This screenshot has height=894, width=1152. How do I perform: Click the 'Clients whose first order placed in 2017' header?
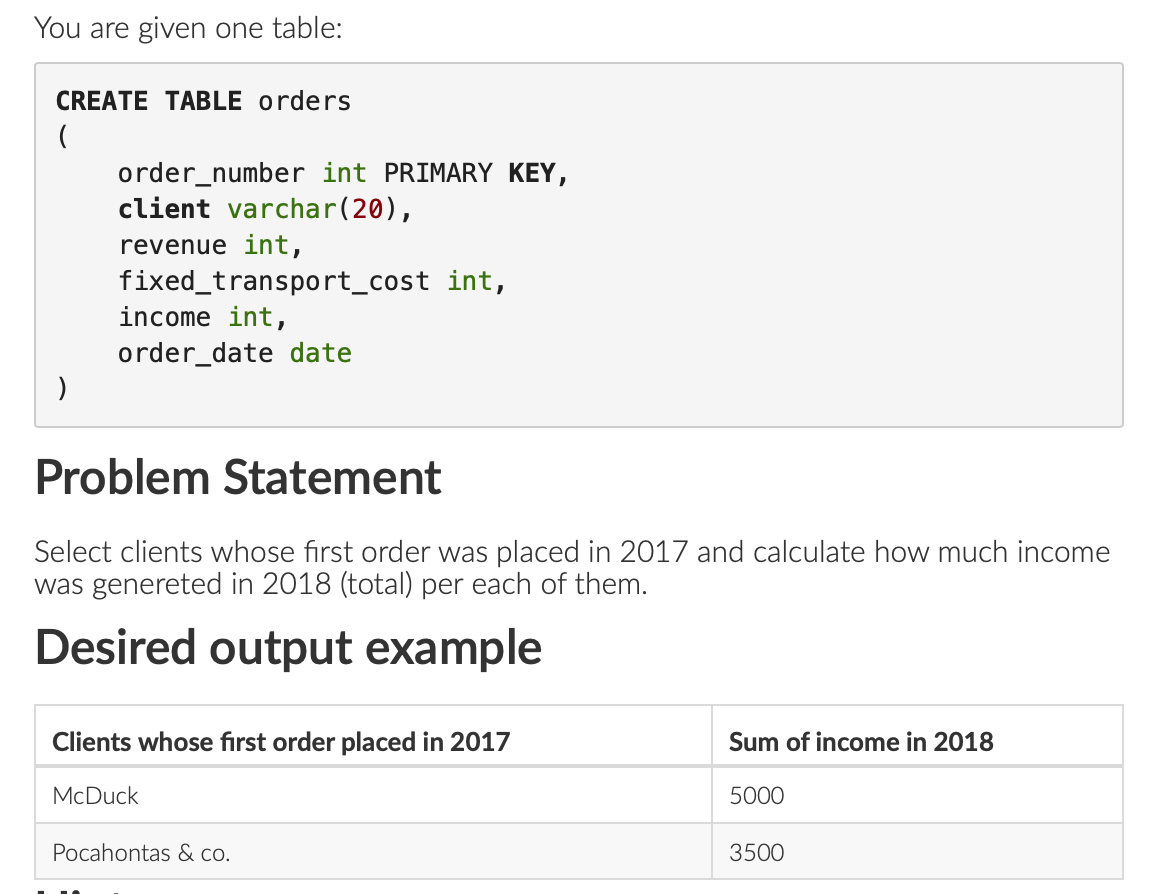click(x=279, y=742)
